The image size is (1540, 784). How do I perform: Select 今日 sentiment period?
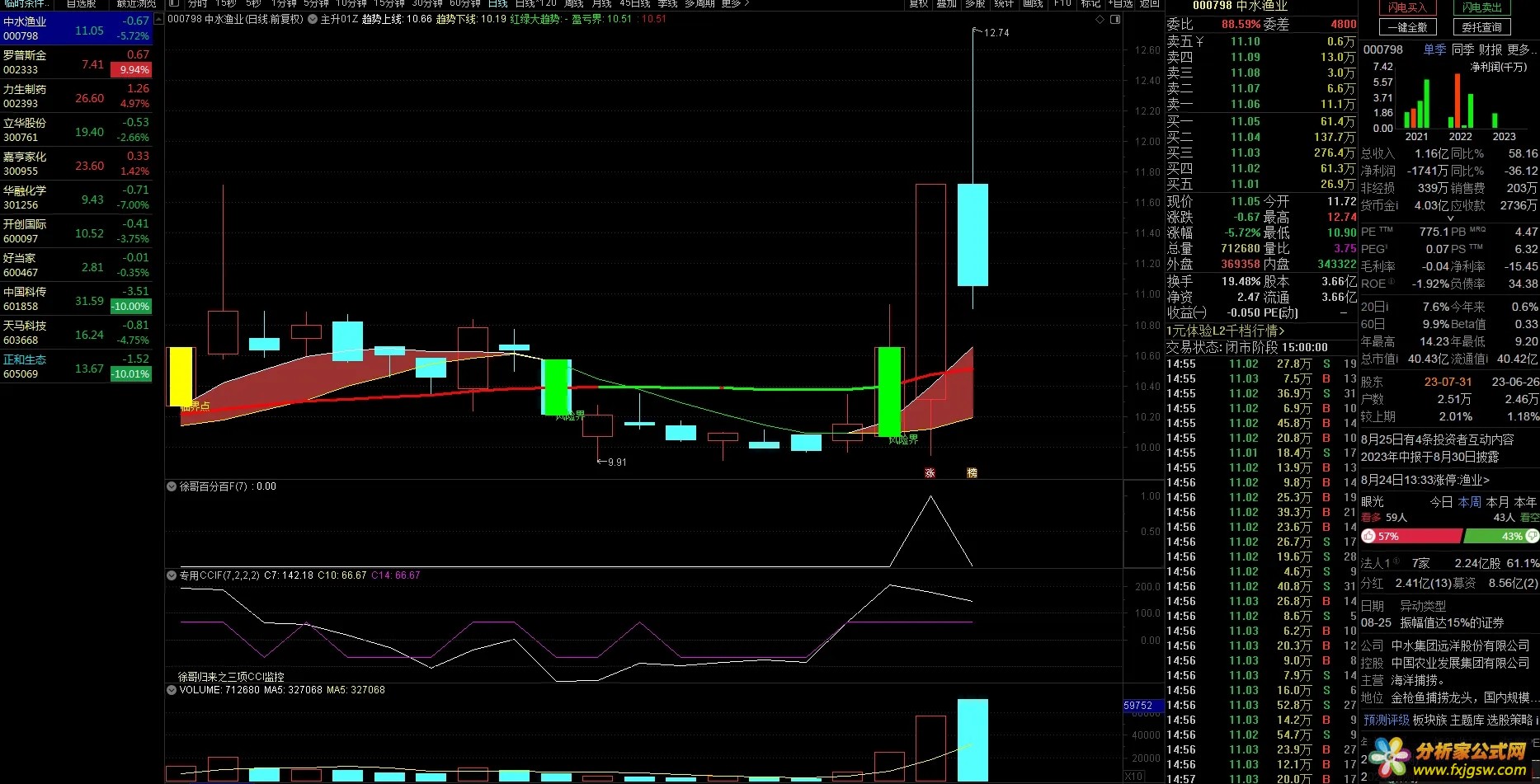pos(1441,501)
